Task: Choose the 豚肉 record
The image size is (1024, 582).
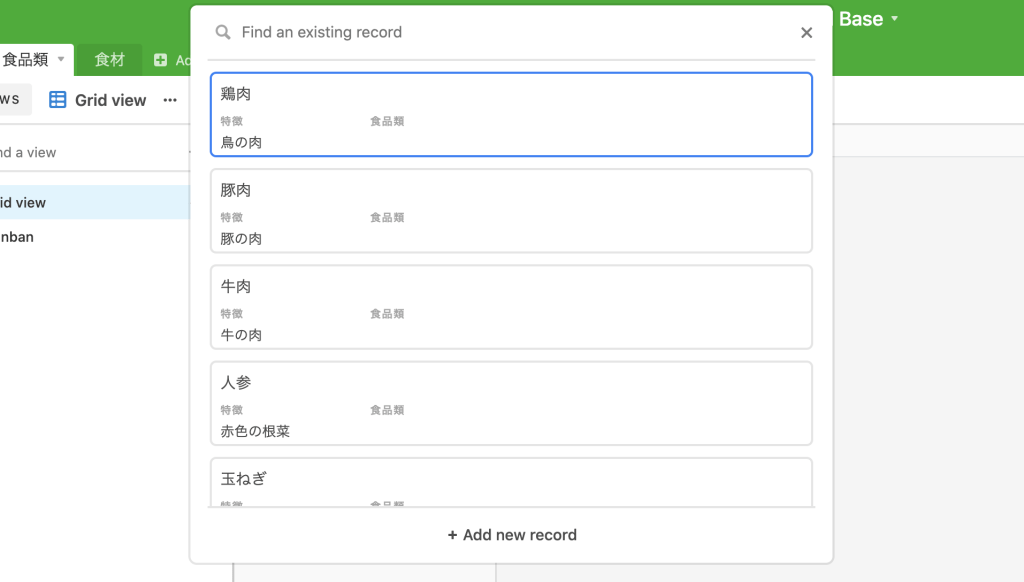Action: pyautogui.click(x=511, y=211)
